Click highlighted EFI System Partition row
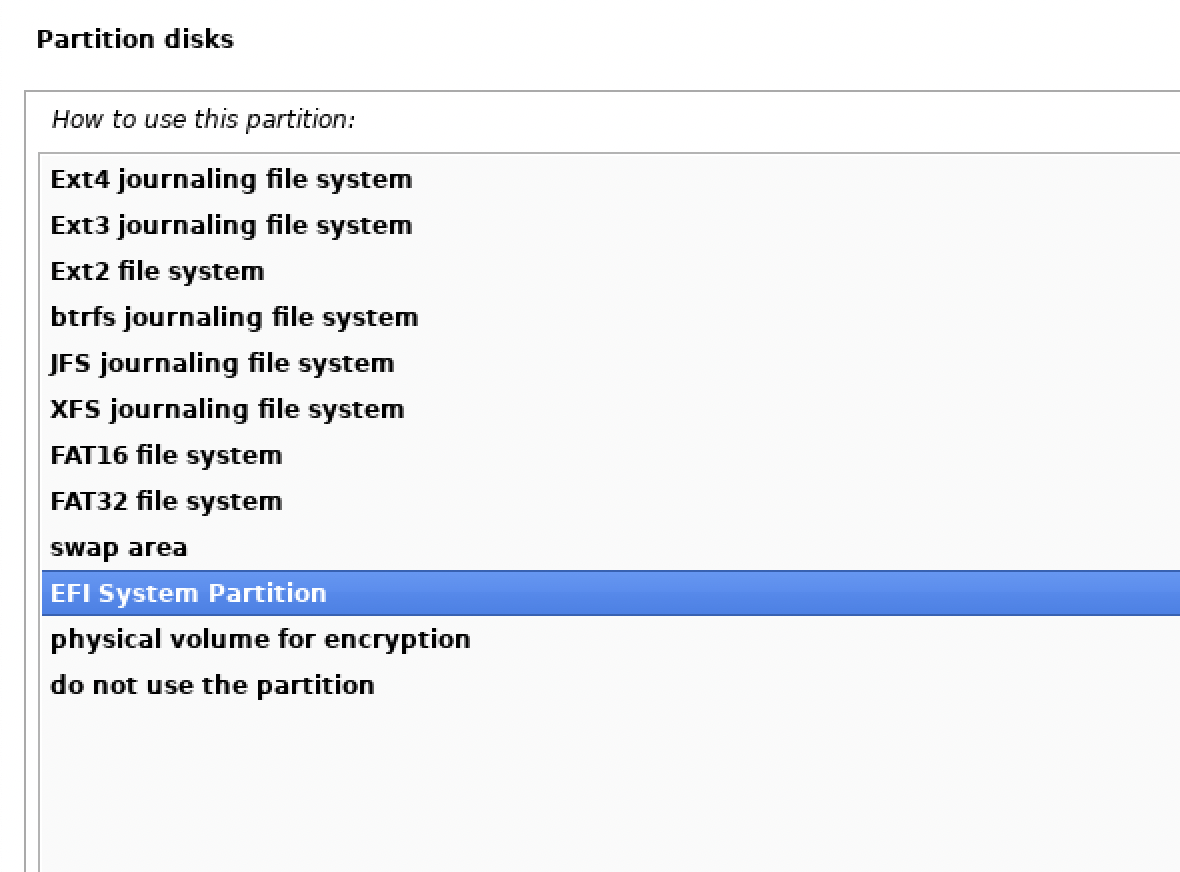The image size is (1180, 872). pyautogui.click(x=188, y=594)
